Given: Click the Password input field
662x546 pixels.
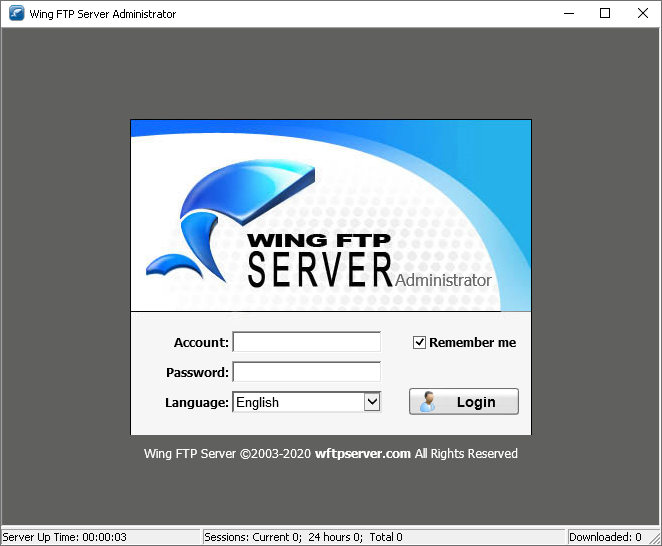Looking at the screenshot, I should pos(307,372).
